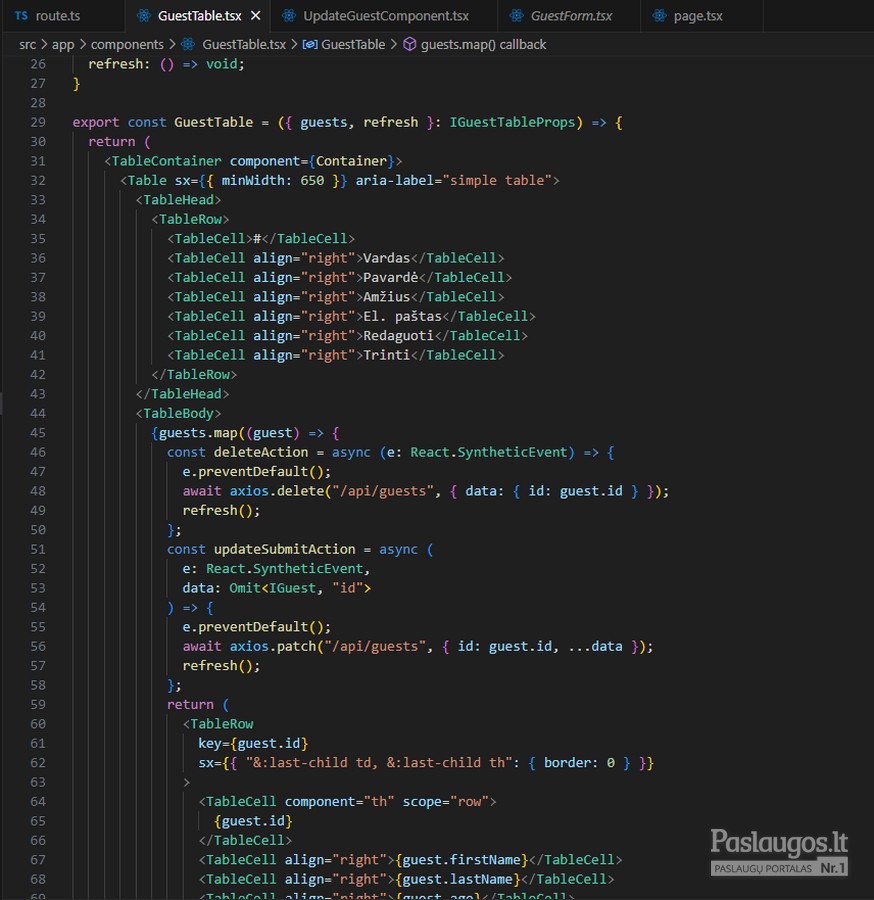Click updateSubmitAction identifier on line 51

(285, 549)
